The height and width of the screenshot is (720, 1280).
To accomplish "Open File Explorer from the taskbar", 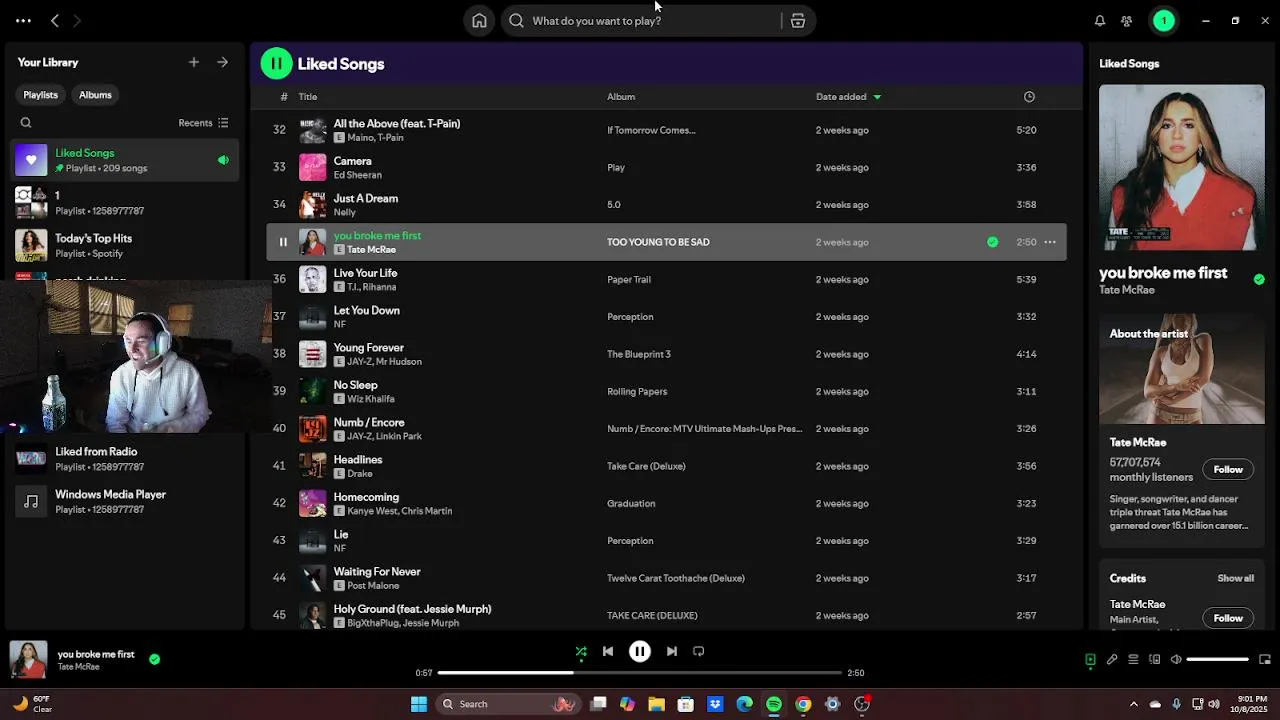I will point(656,704).
